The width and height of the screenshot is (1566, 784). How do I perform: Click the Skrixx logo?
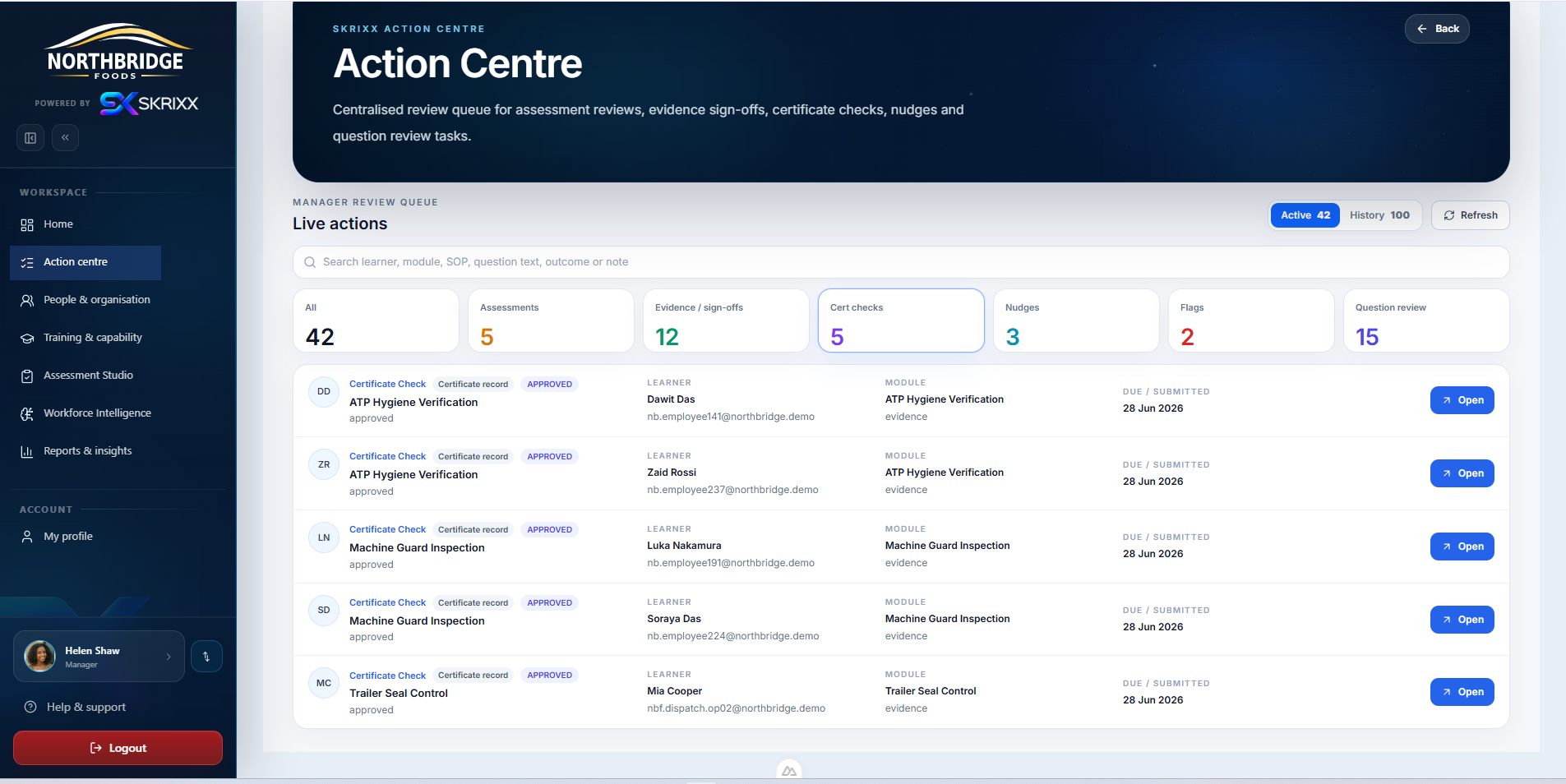[x=149, y=104]
